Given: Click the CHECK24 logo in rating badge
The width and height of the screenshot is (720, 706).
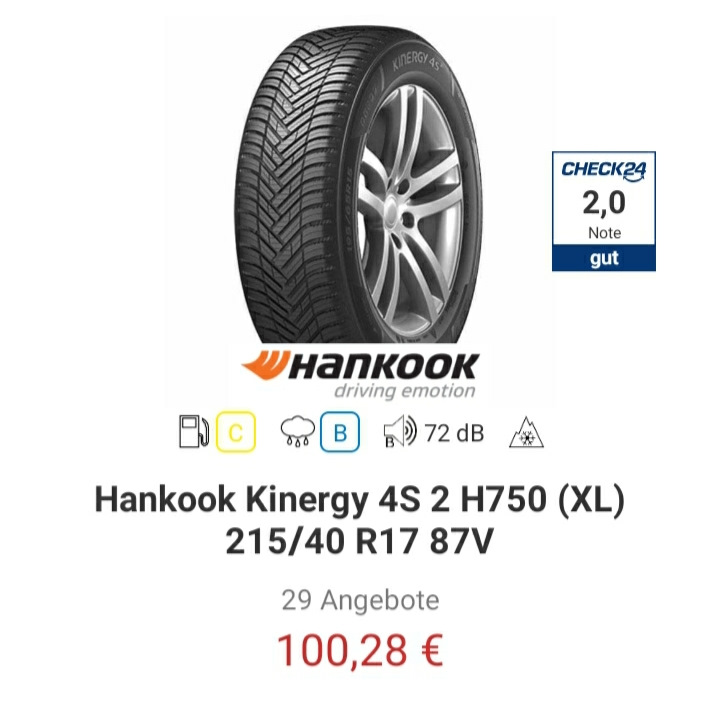Looking at the screenshot, I should [603, 170].
